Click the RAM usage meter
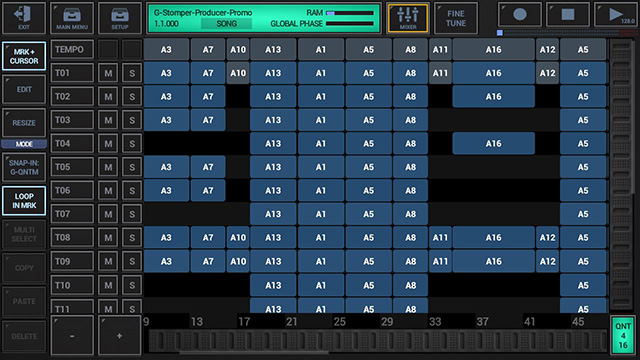Viewport: 640px width, 360px height. [350, 13]
